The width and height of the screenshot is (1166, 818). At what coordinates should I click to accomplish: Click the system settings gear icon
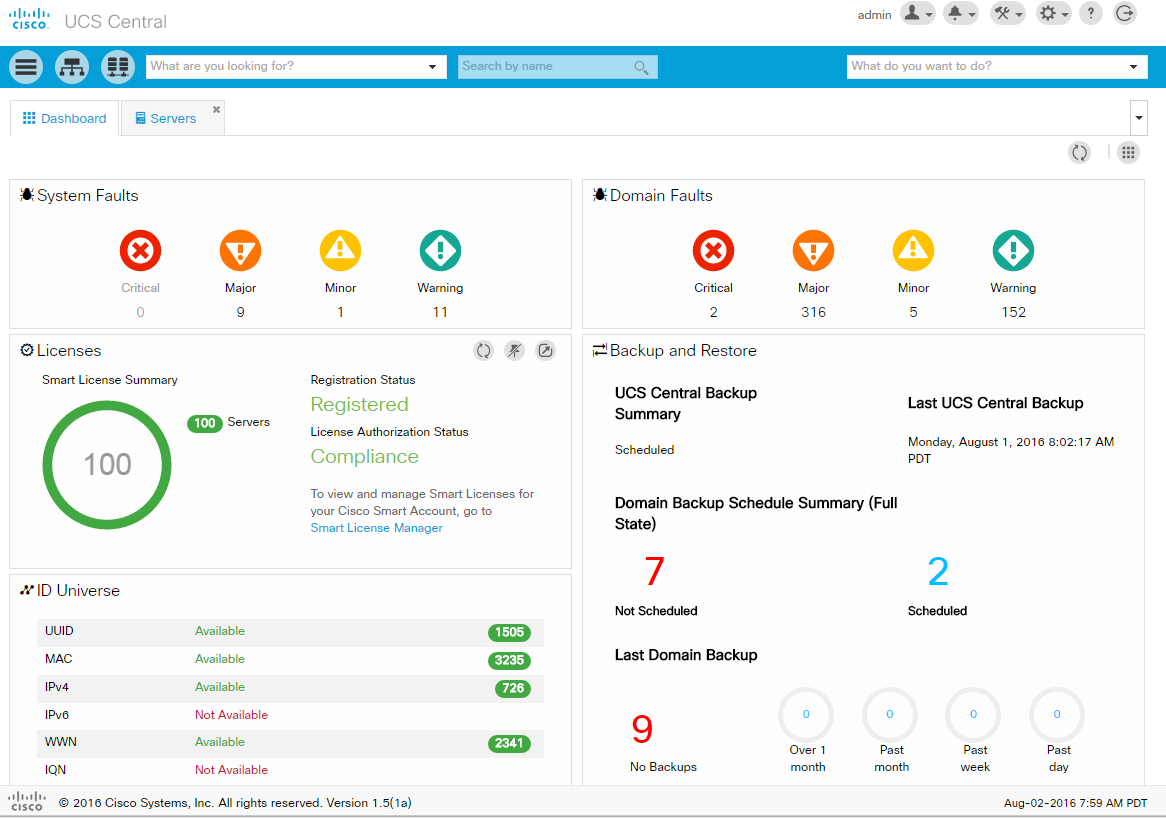[x=1053, y=13]
